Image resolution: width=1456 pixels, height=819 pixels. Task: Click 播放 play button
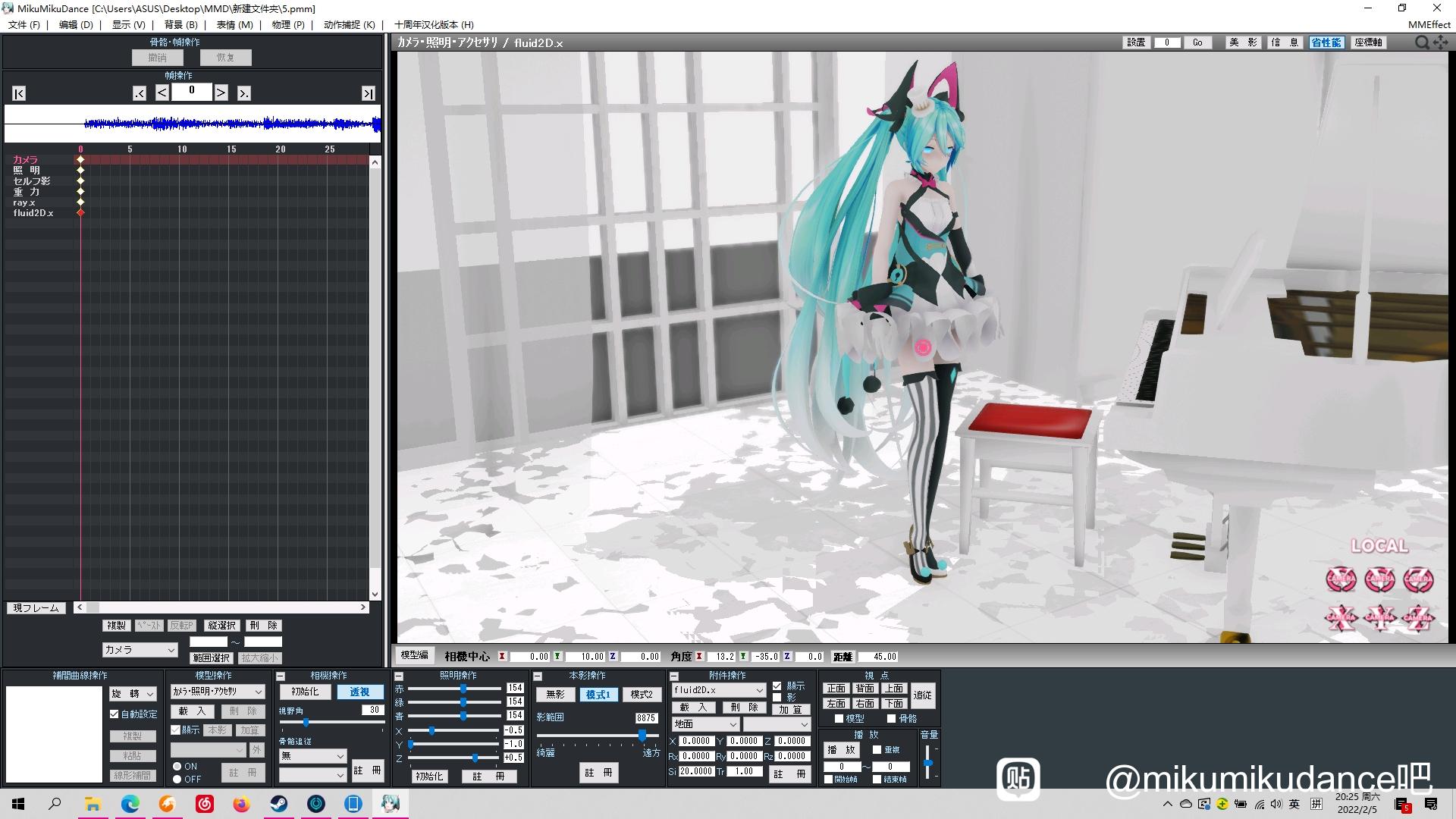[x=841, y=750]
